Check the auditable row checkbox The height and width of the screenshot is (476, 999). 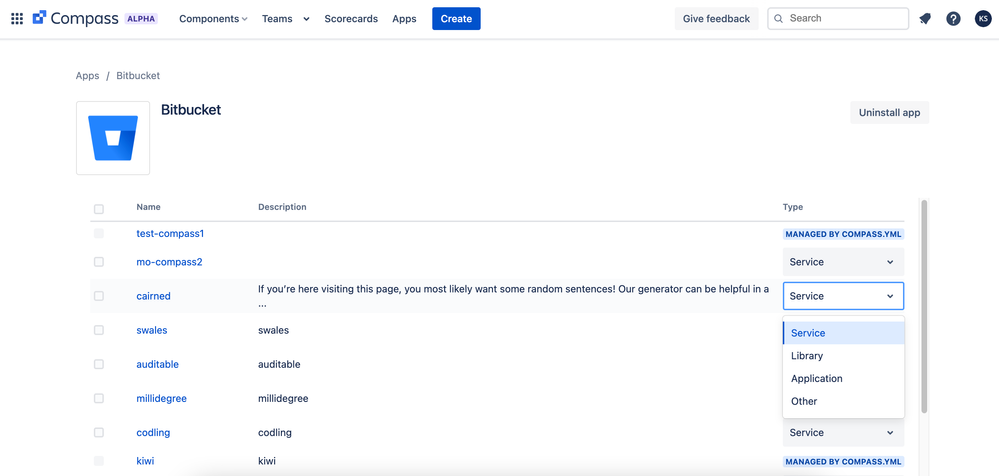point(99,364)
